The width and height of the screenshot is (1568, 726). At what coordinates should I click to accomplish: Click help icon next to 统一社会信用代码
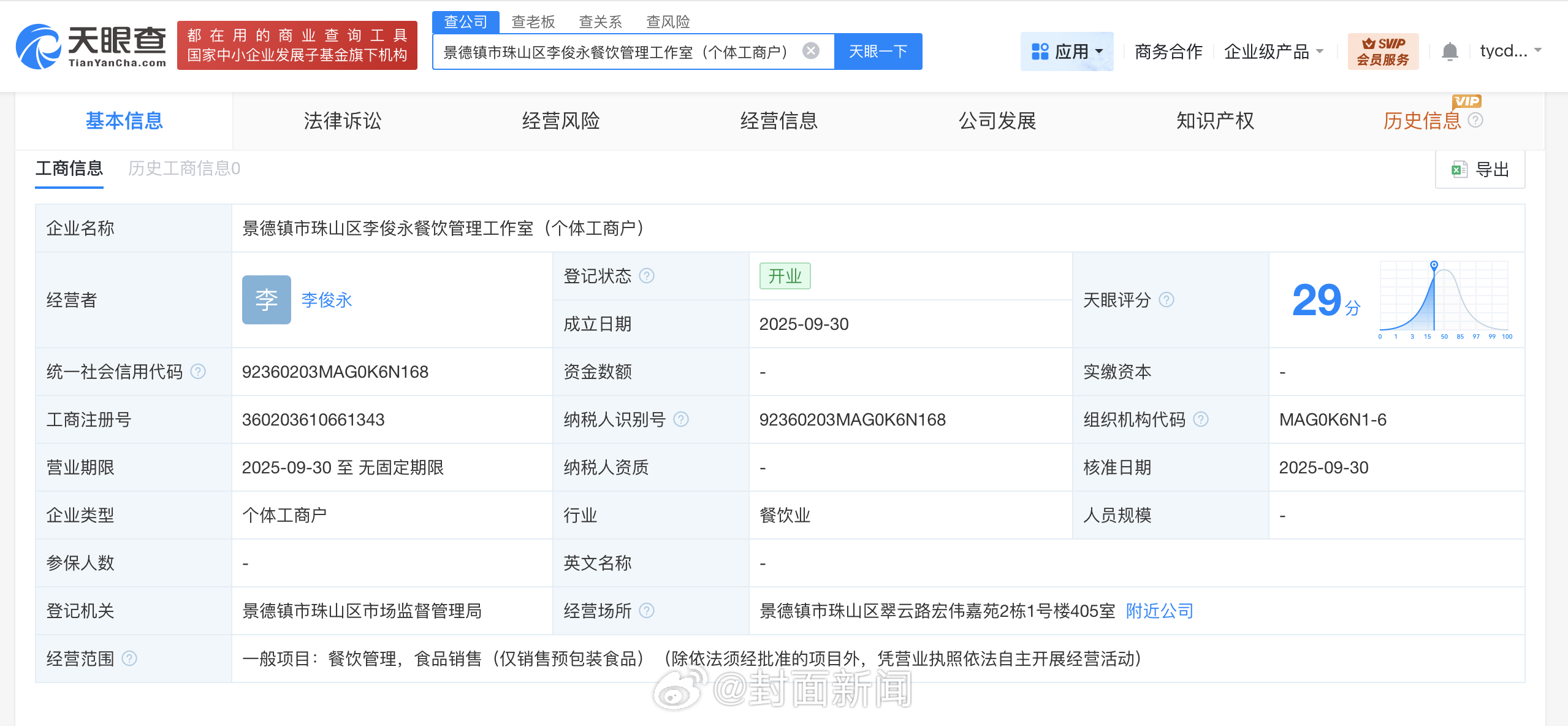coord(198,372)
